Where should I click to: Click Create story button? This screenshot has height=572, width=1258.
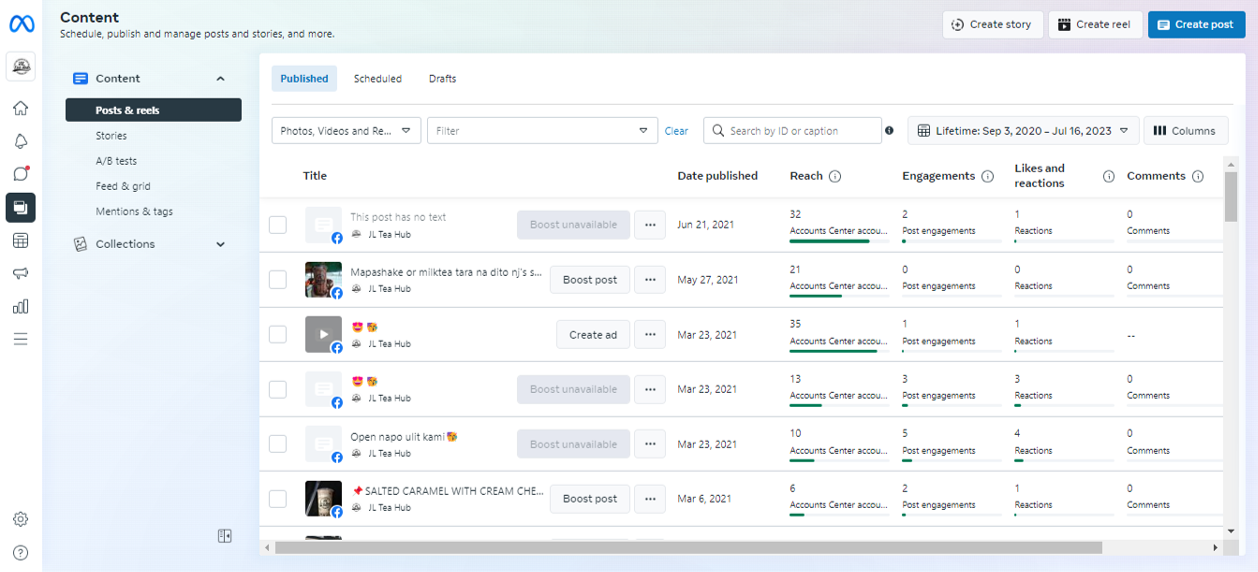[x=993, y=25]
